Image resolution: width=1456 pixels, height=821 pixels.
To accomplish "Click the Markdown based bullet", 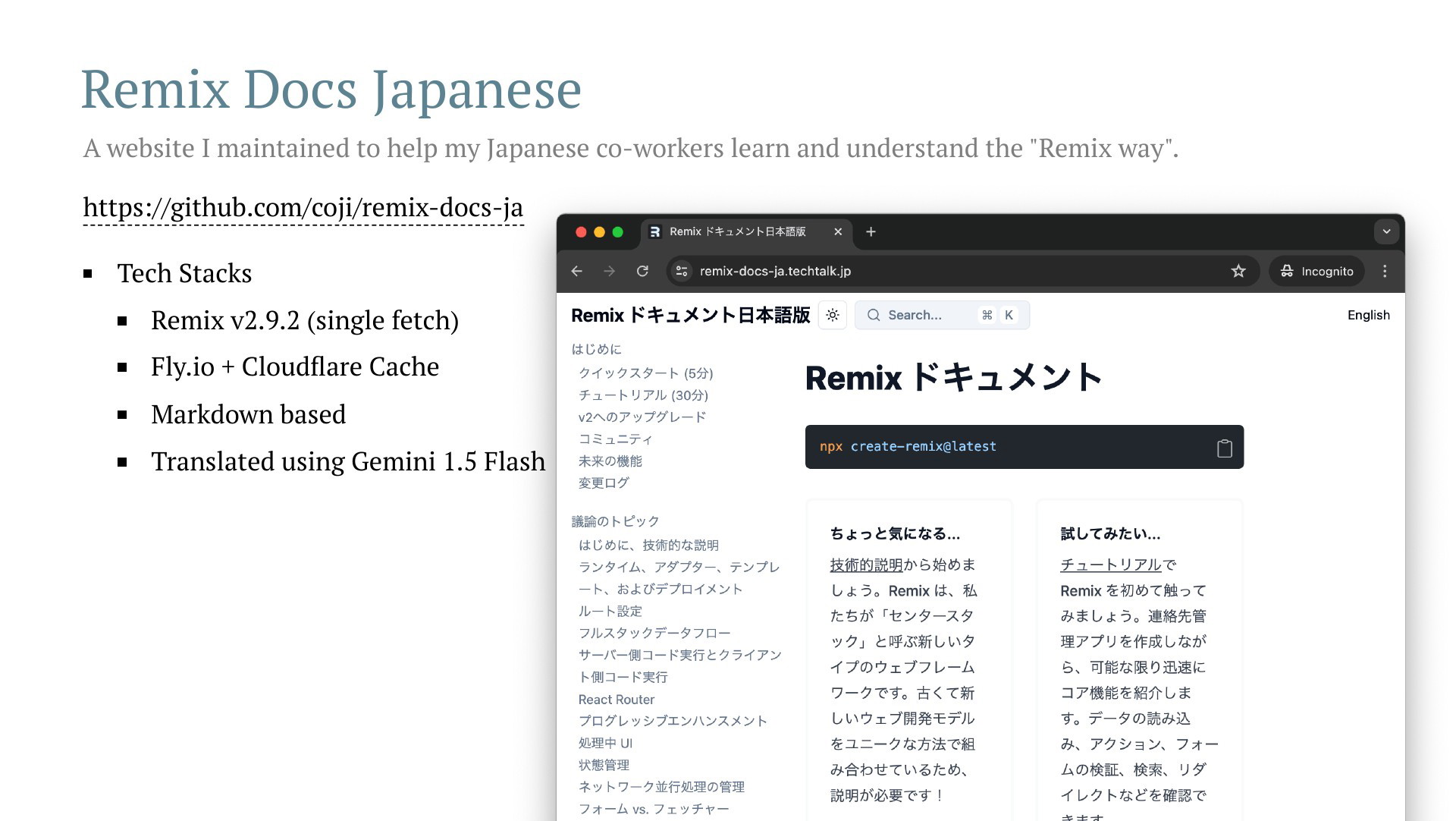I will 248,414.
